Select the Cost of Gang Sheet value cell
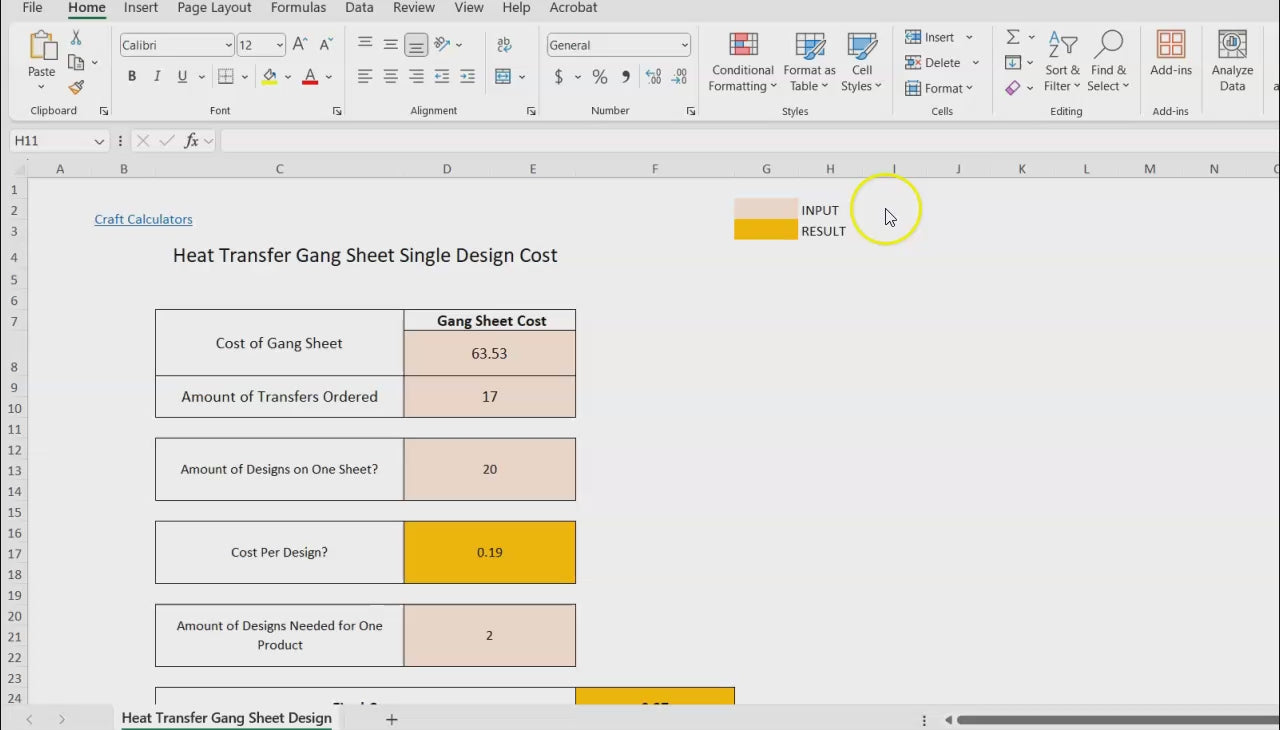This screenshot has height=730, width=1280. coord(489,353)
